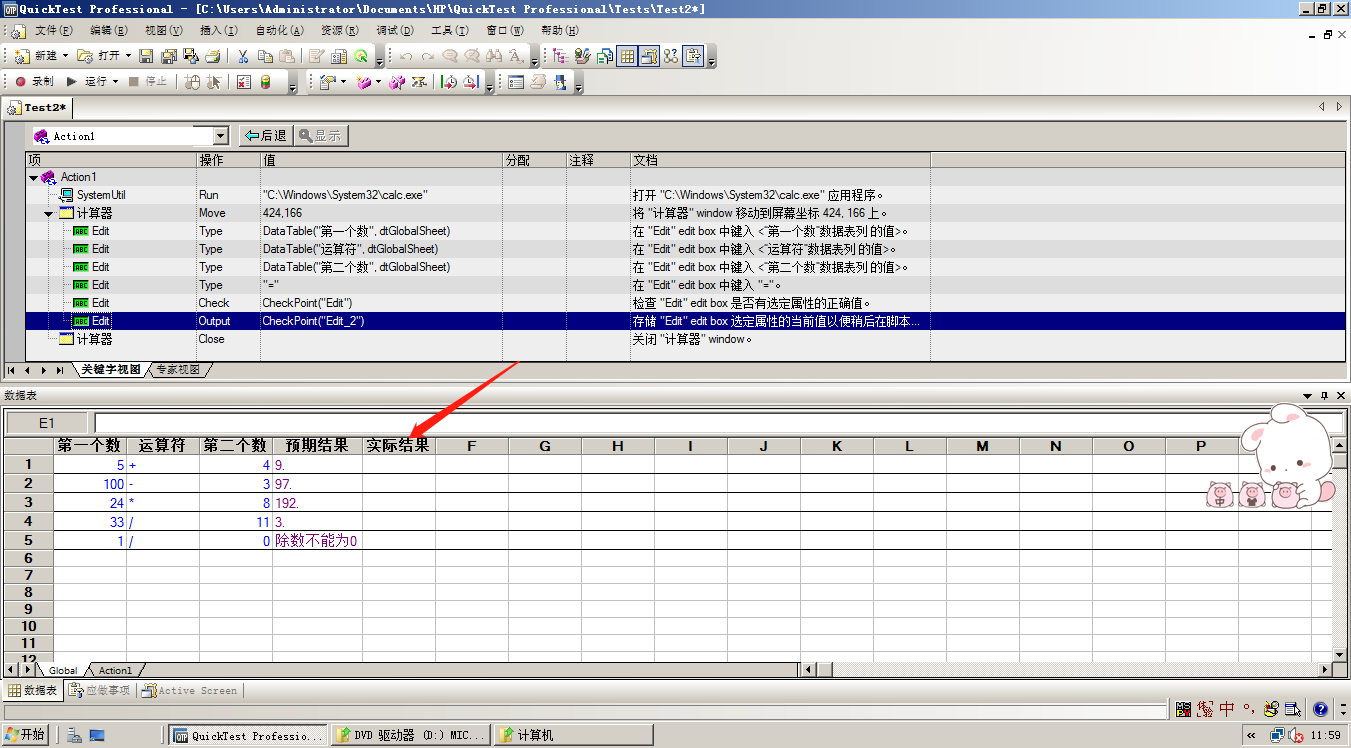Screen dimensions: 1351x748
Task: Click the New (新建) test icon
Action: click(22, 56)
